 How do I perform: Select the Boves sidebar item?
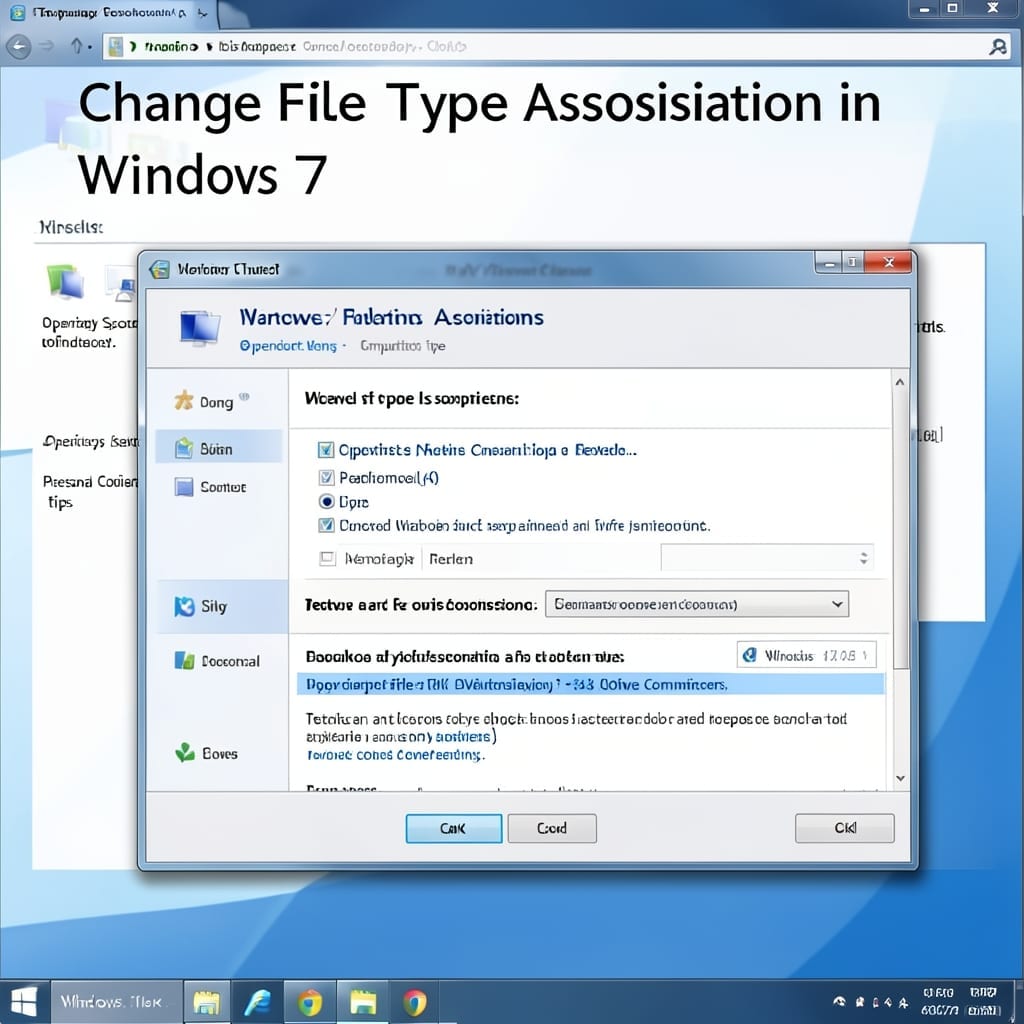[207, 753]
